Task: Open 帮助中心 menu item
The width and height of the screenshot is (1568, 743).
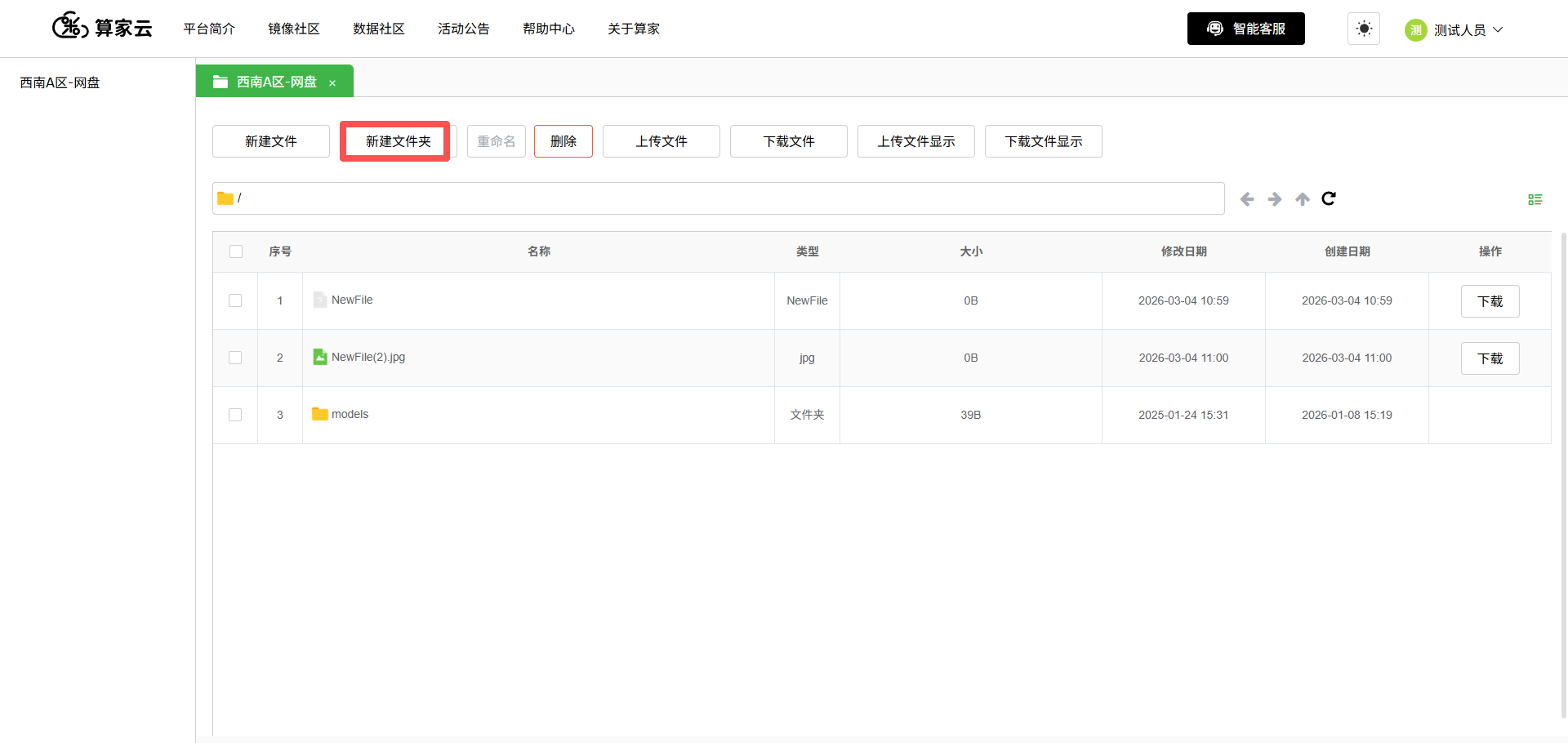Action: (x=549, y=29)
